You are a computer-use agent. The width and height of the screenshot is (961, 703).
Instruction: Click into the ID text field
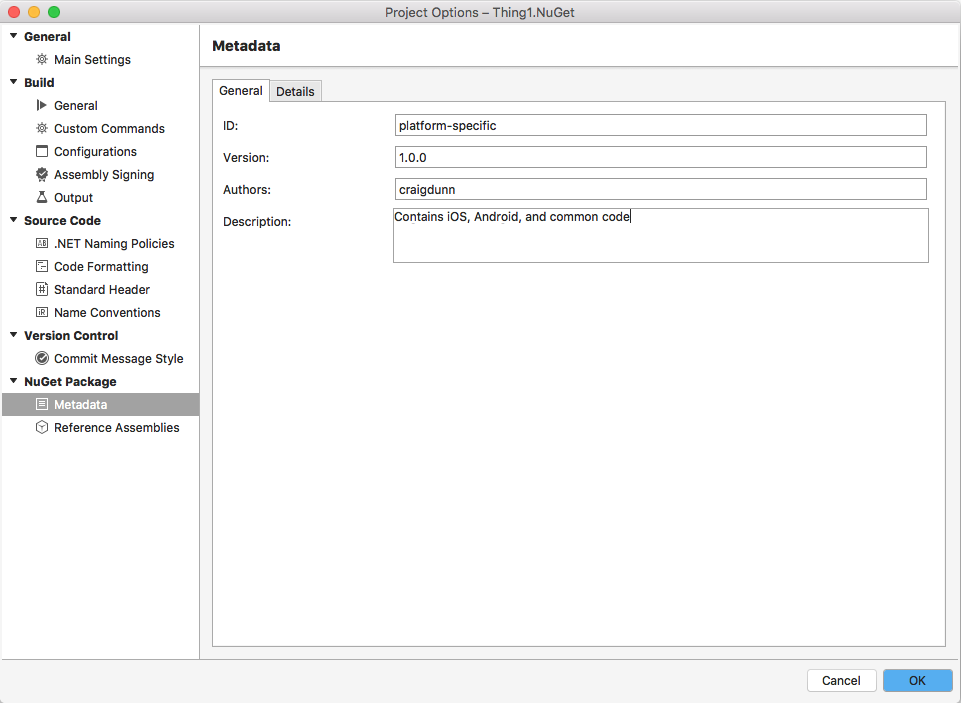click(x=660, y=126)
